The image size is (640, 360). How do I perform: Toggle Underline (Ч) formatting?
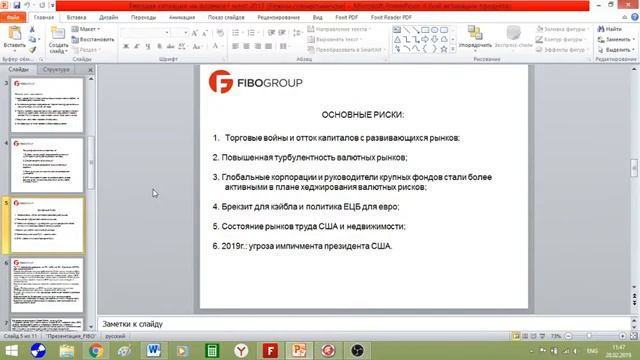pos(148,47)
